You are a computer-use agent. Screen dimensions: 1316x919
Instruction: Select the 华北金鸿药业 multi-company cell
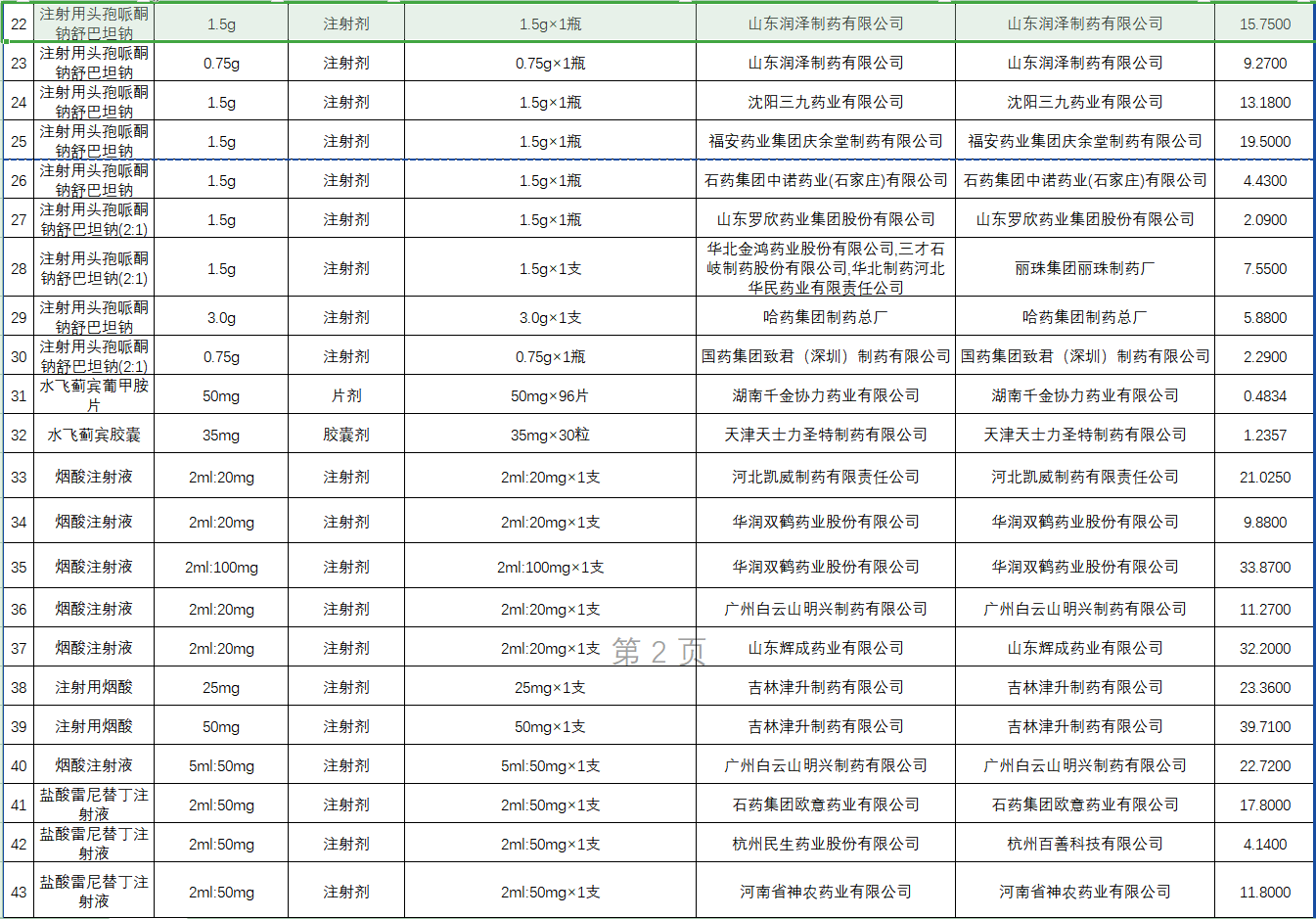(x=826, y=268)
